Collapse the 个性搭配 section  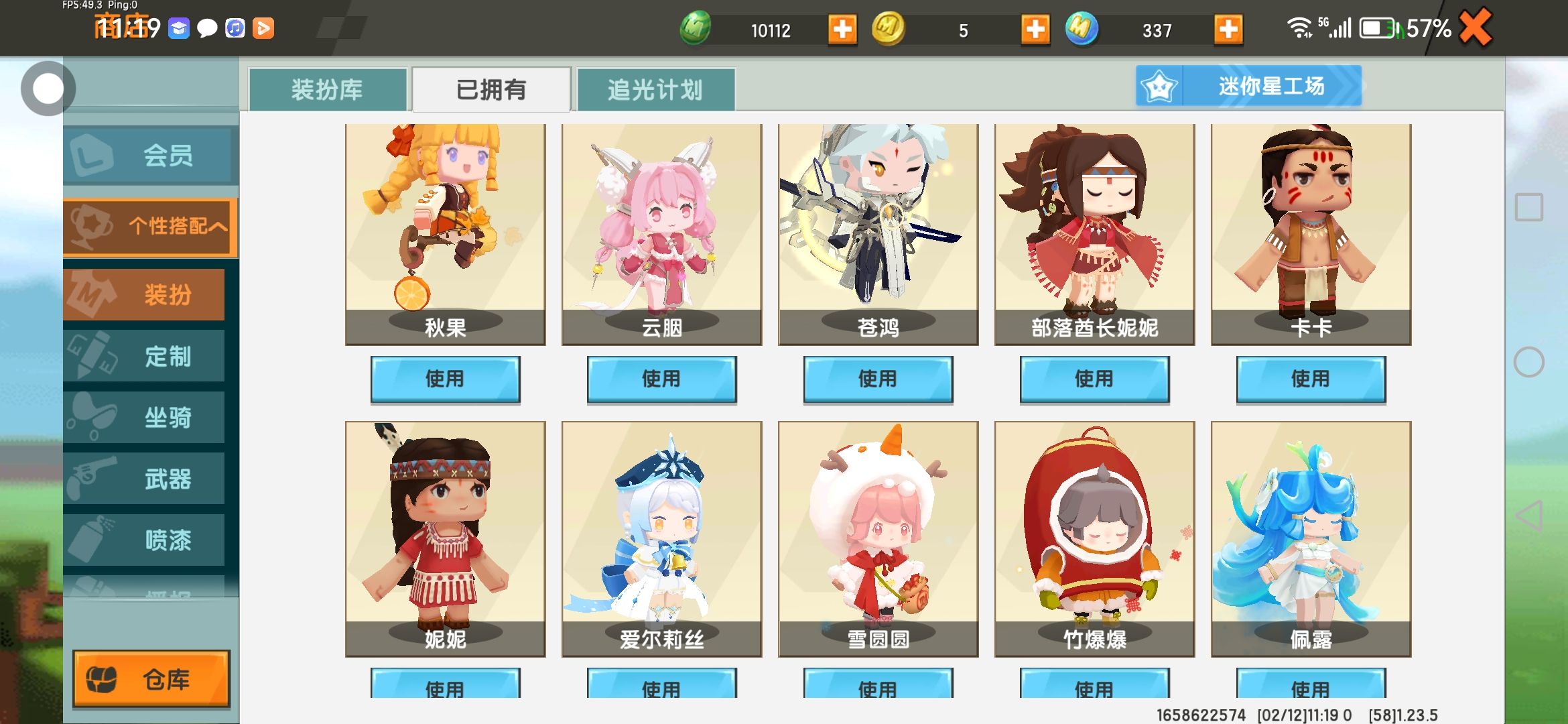(x=151, y=227)
